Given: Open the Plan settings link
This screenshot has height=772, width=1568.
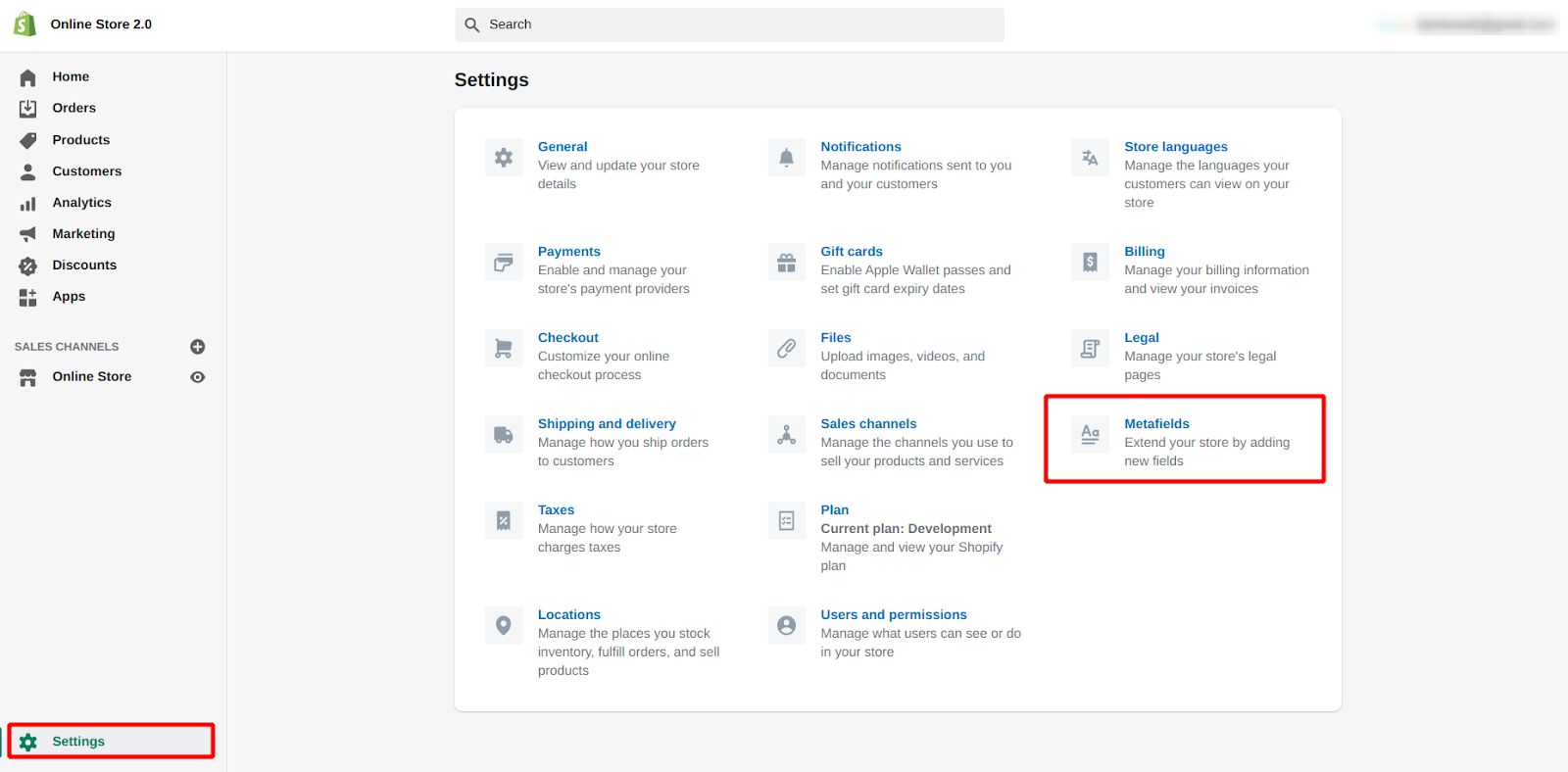Looking at the screenshot, I should point(835,510).
